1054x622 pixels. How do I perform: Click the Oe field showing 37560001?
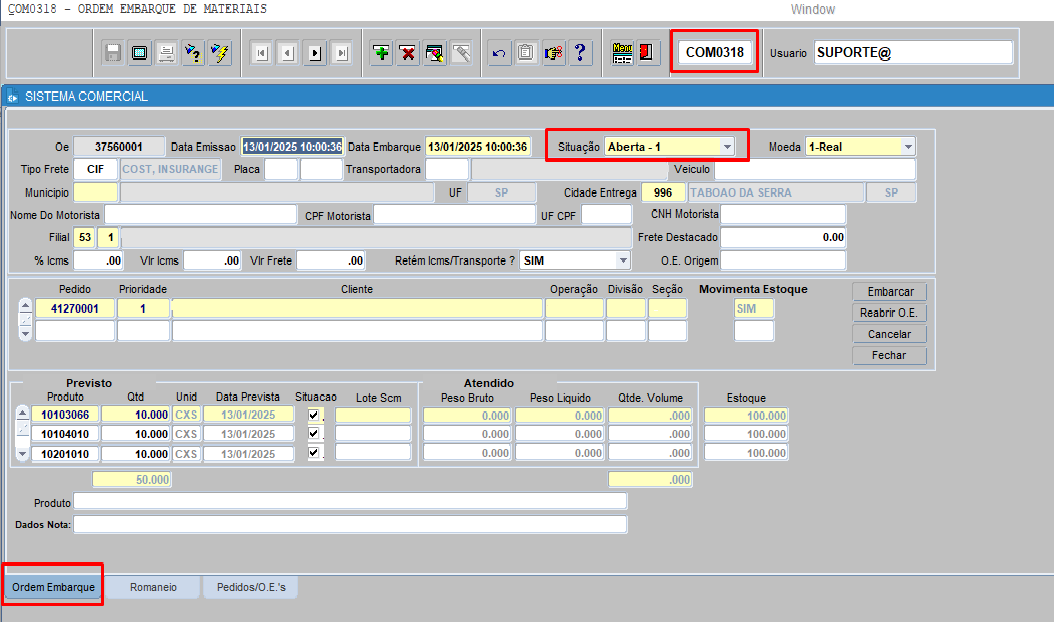pyautogui.click(x=119, y=147)
